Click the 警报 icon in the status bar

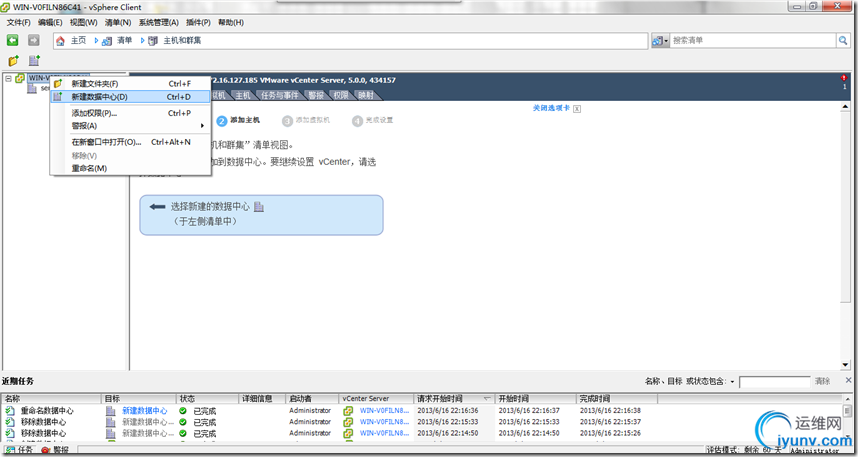pyautogui.click(x=45, y=450)
